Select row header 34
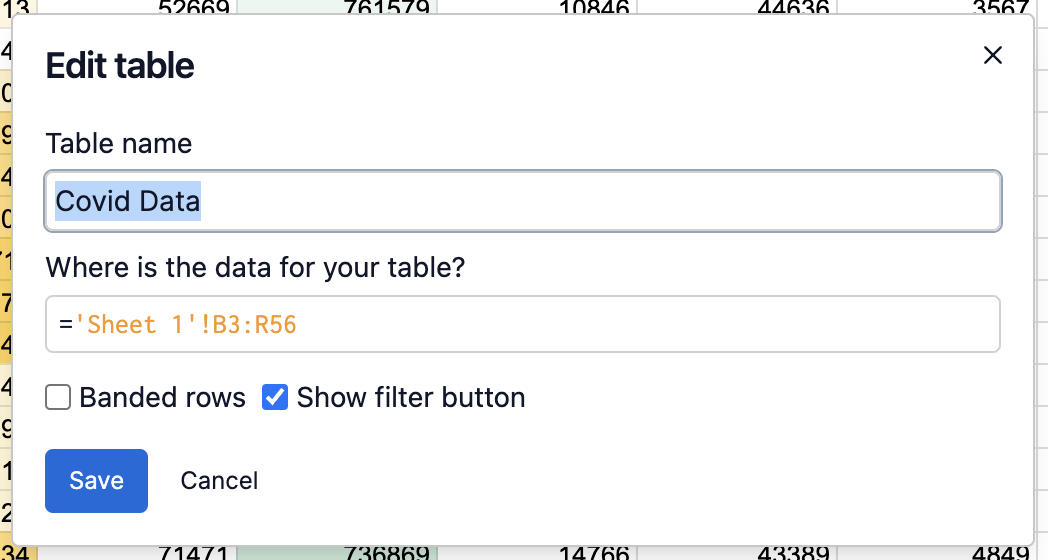Screen dimensions: 1048x560 tap(18, 553)
